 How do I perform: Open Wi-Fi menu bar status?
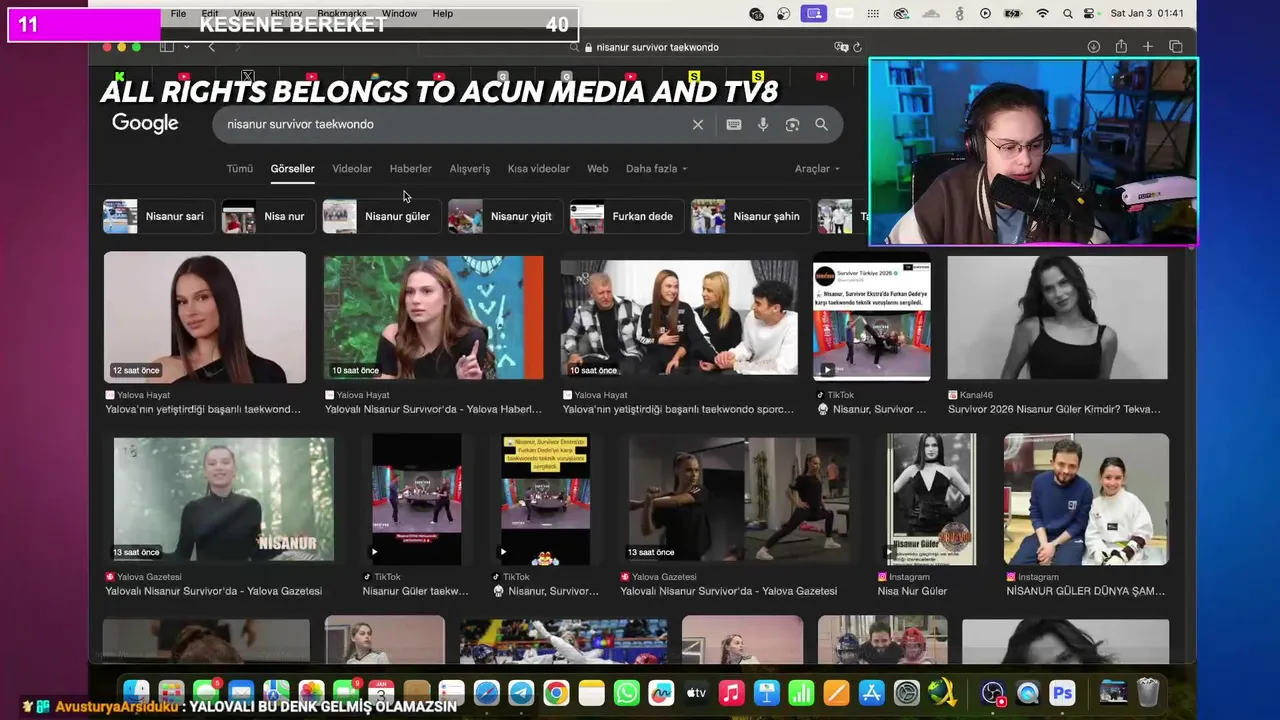pyautogui.click(x=1043, y=14)
